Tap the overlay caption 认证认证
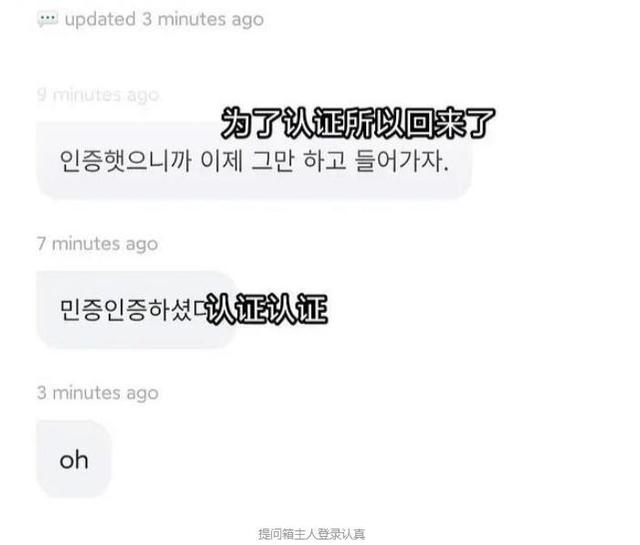The width and height of the screenshot is (640, 545). pos(266,309)
